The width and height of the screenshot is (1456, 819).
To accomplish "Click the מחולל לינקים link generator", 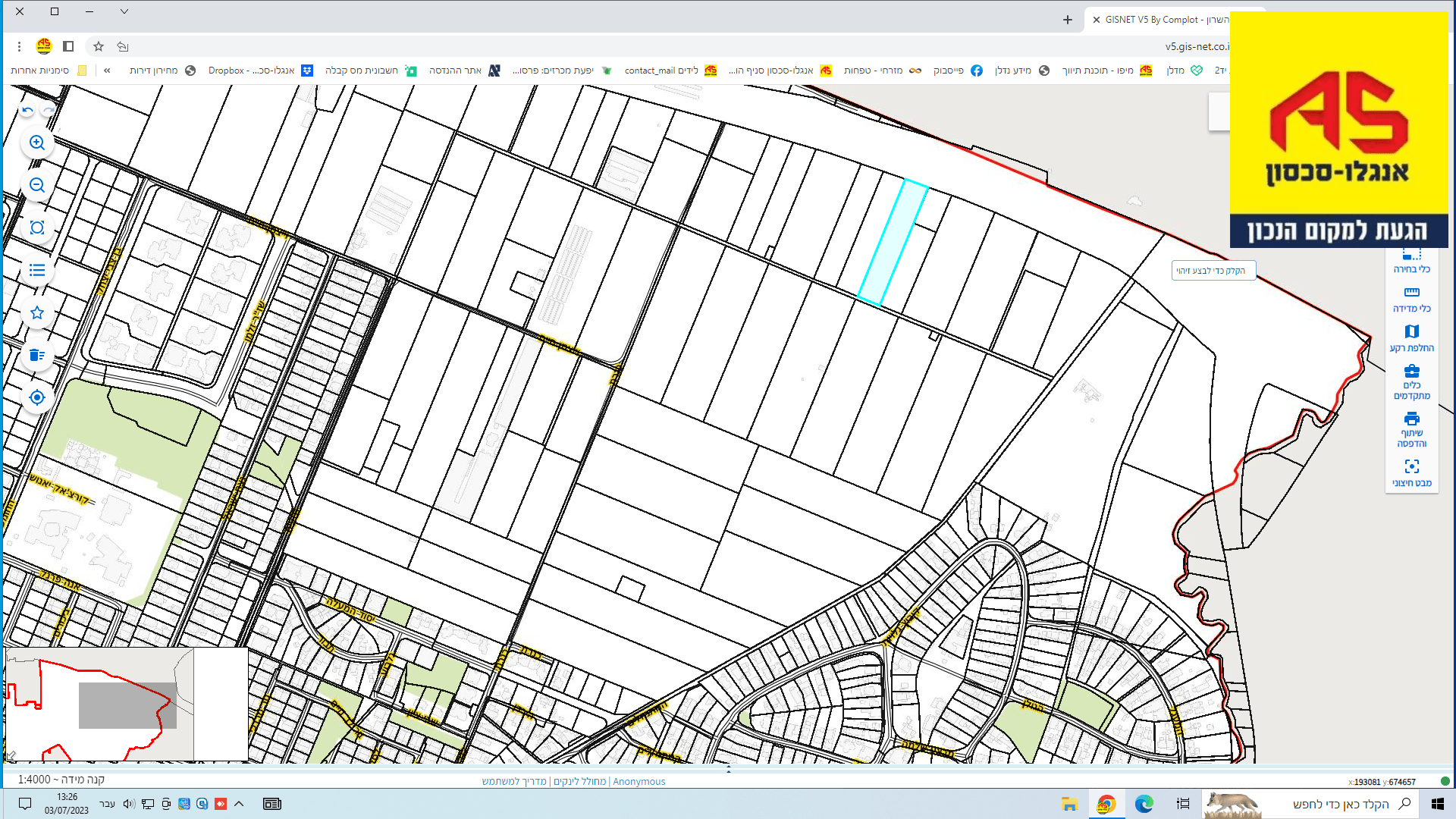I will coord(579,781).
